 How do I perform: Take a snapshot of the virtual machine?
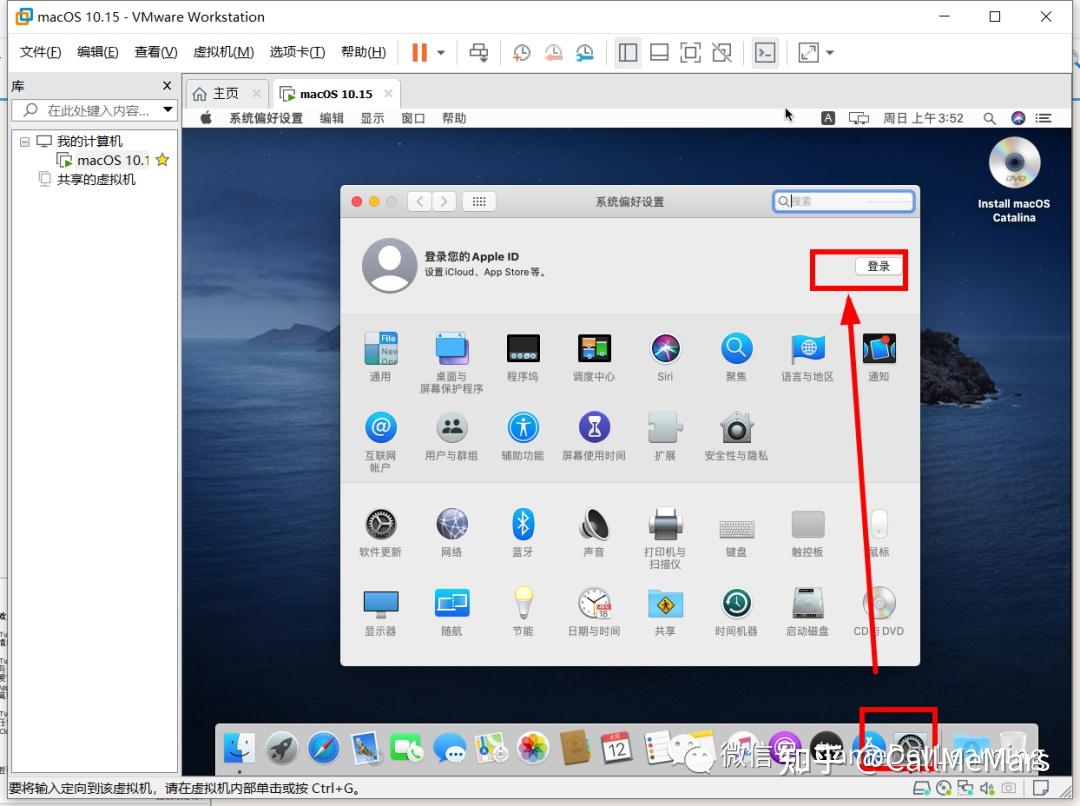[521, 52]
